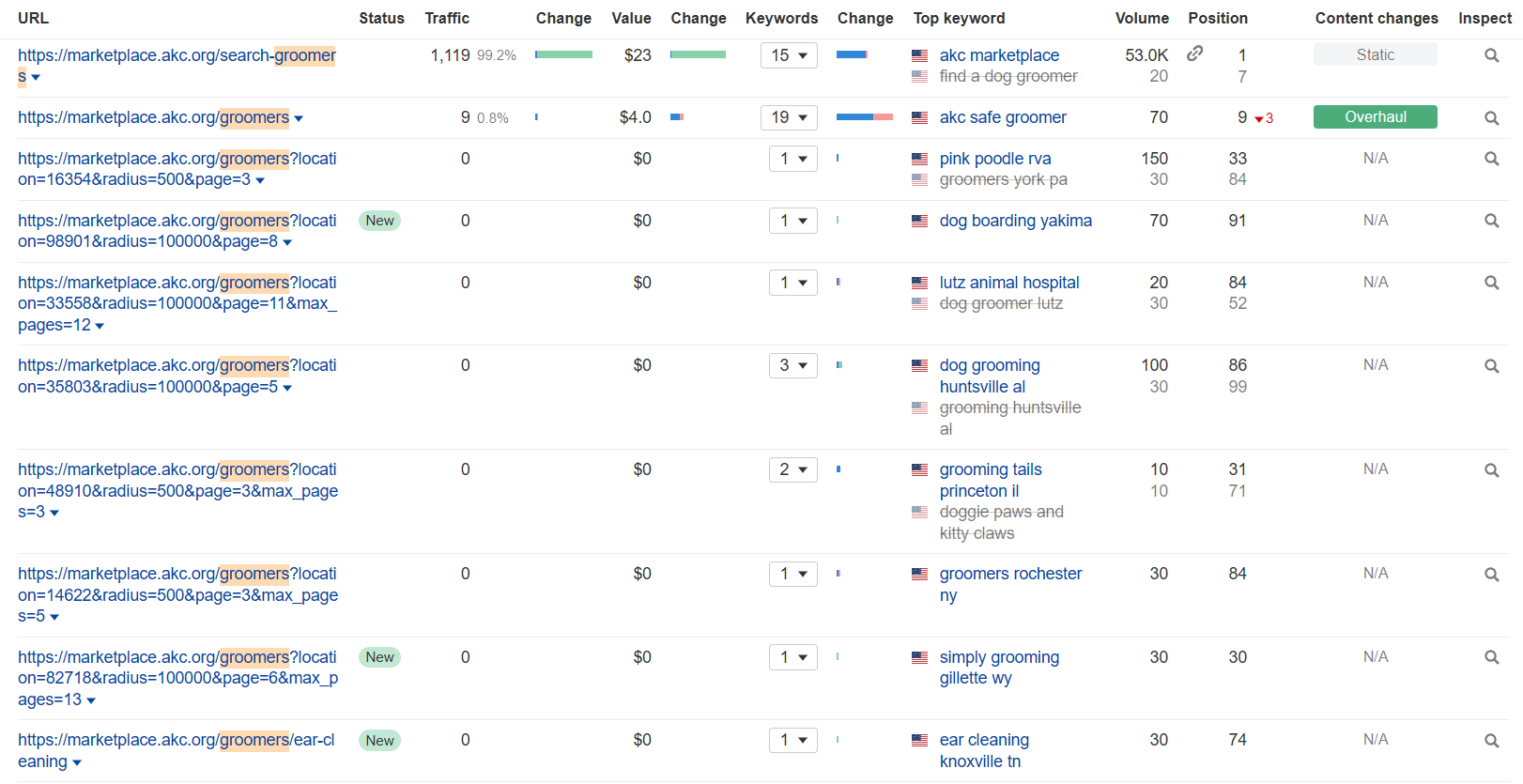Inspect the search-groomers URL row
This screenshot has height=784, width=1523.
click(1491, 55)
